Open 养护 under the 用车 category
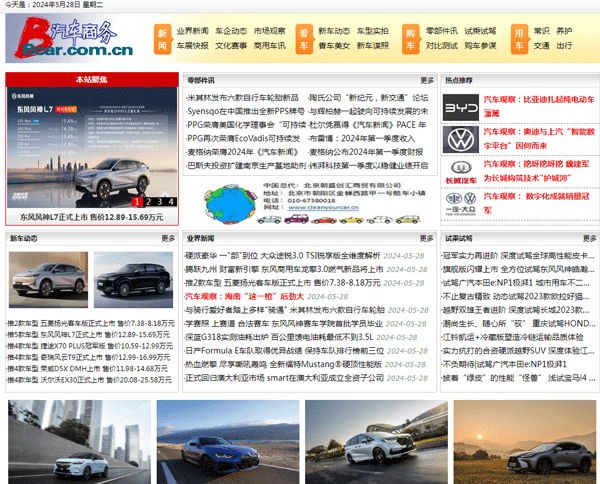Image resolution: width=600 pixels, height=484 pixels. click(x=564, y=31)
